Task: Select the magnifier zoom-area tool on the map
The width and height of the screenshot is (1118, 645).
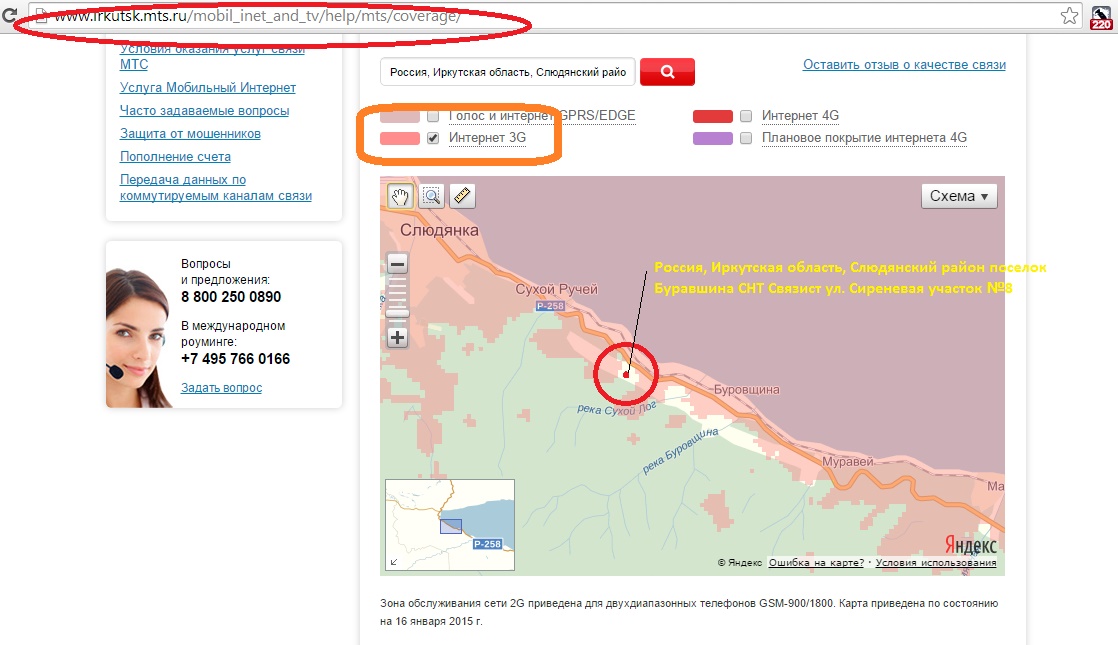Action: point(431,196)
